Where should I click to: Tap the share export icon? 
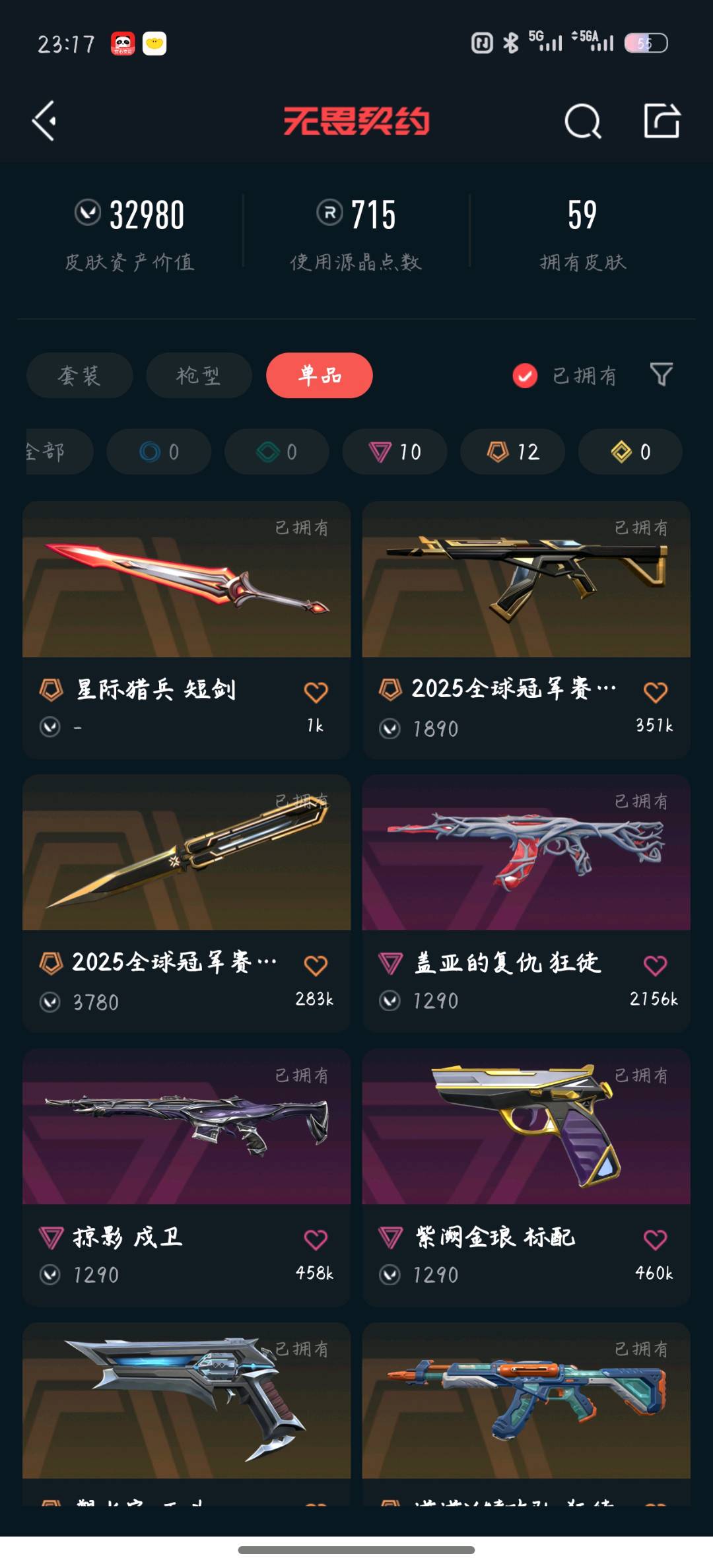point(662,120)
